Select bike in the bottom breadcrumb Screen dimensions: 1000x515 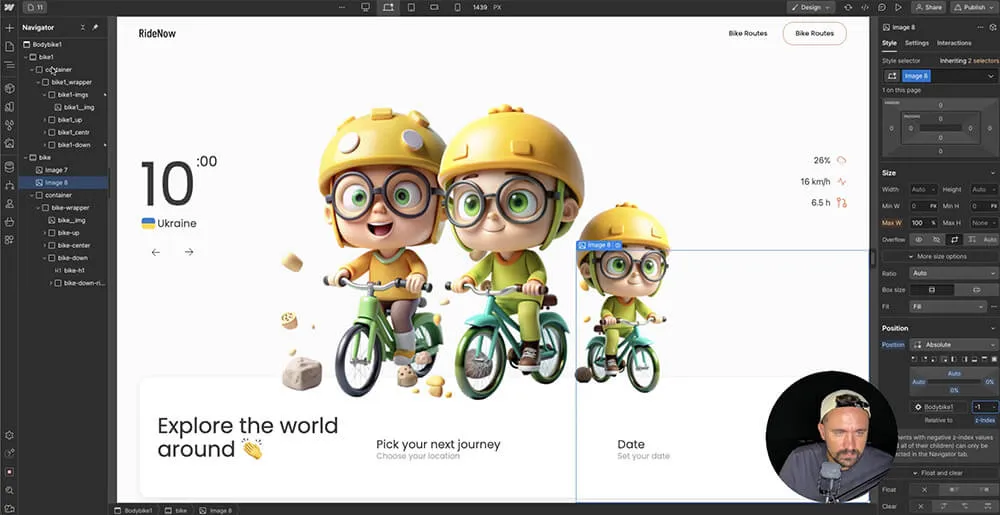point(177,511)
